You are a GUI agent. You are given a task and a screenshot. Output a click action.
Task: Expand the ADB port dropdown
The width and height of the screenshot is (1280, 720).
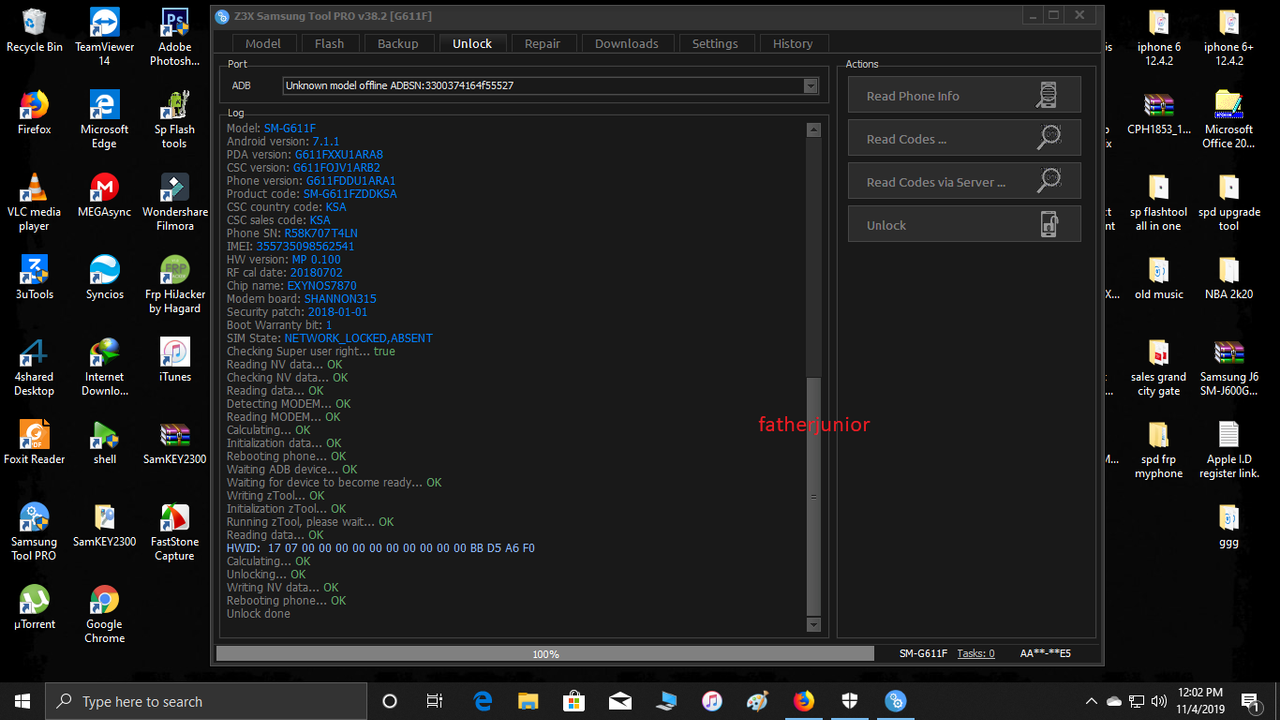[811, 86]
